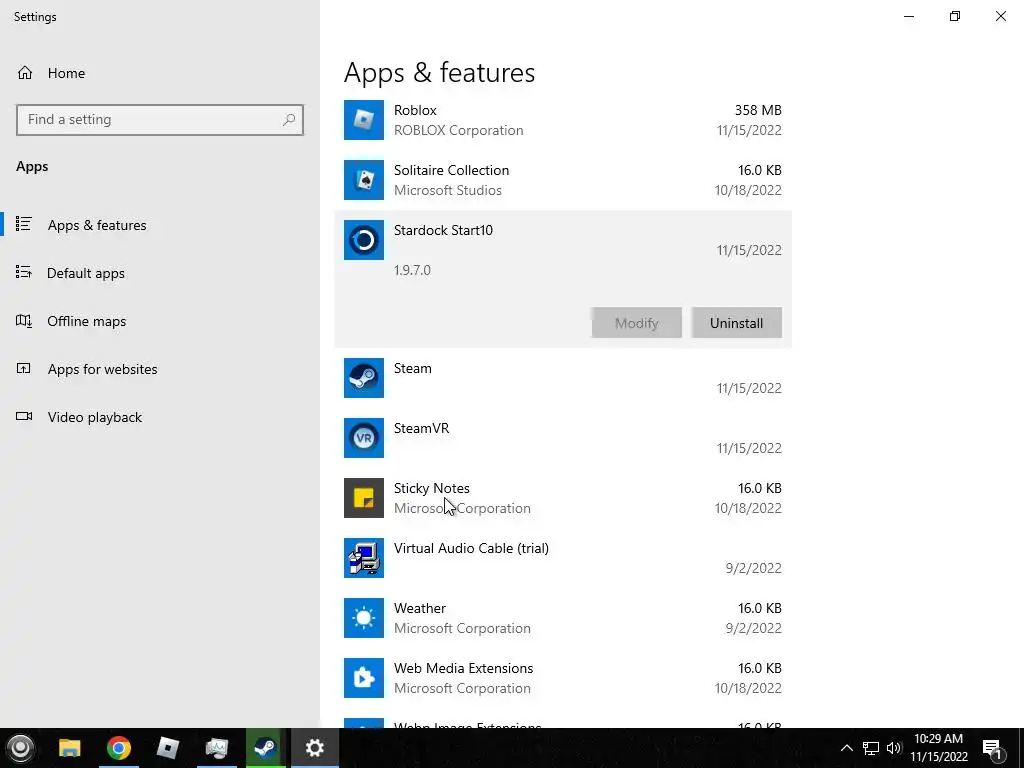
Task: Open the network icon in tray
Action: pyautogui.click(x=871, y=748)
